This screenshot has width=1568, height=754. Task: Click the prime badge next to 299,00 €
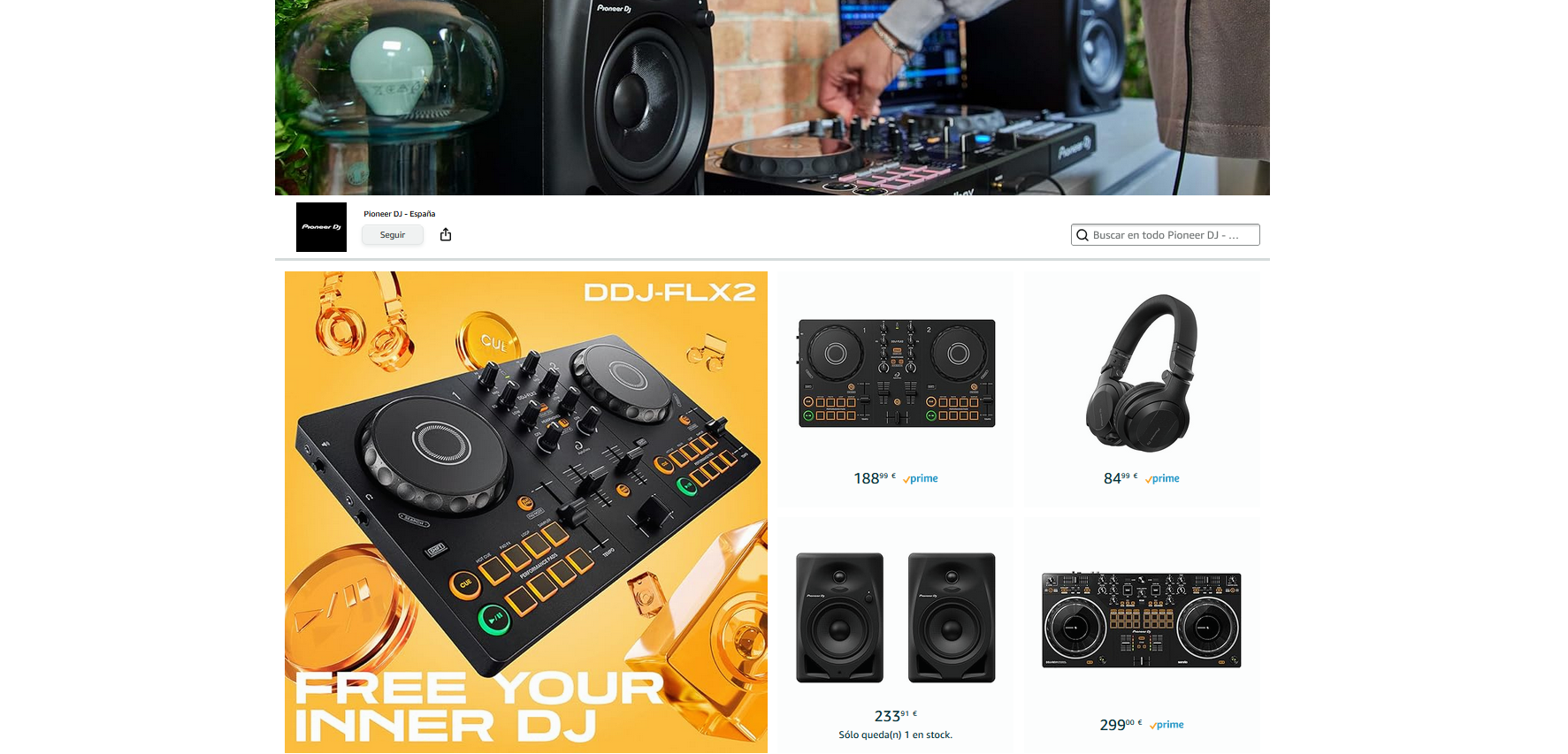point(1166,725)
